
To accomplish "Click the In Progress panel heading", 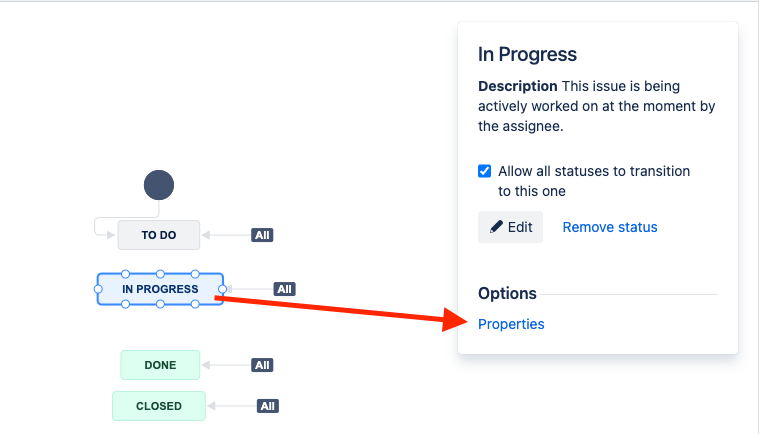I will [x=527, y=54].
